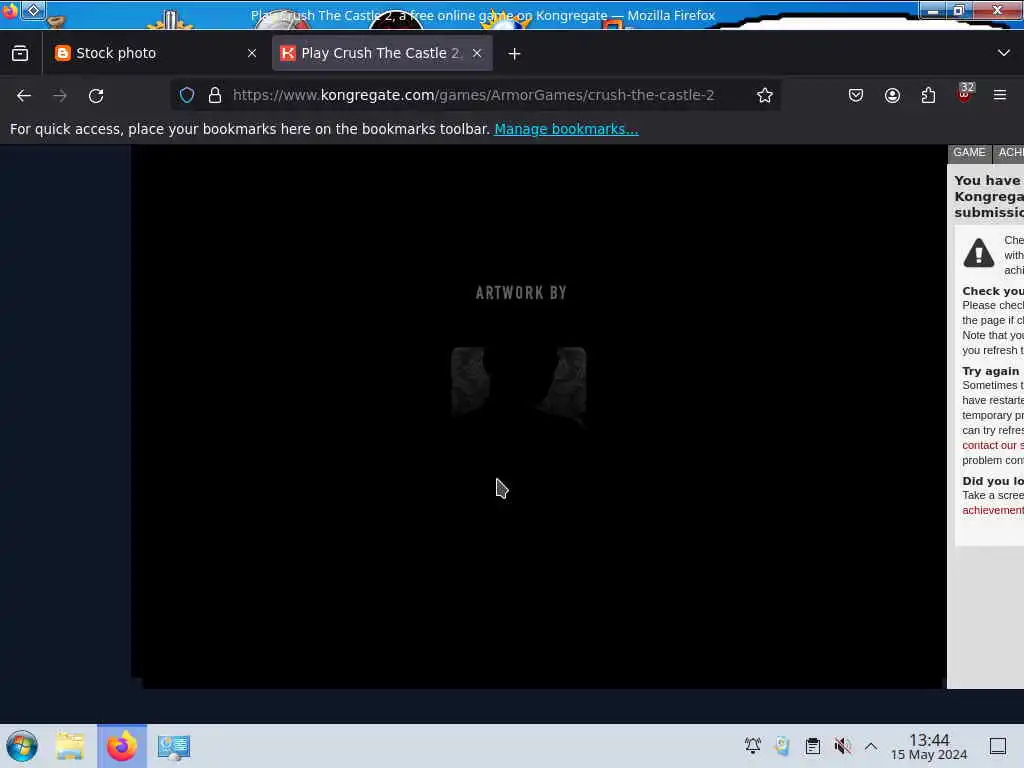Image resolution: width=1024 pixels, height=768 pixels.
Task: Reload the current page
Action: (96, 95)
